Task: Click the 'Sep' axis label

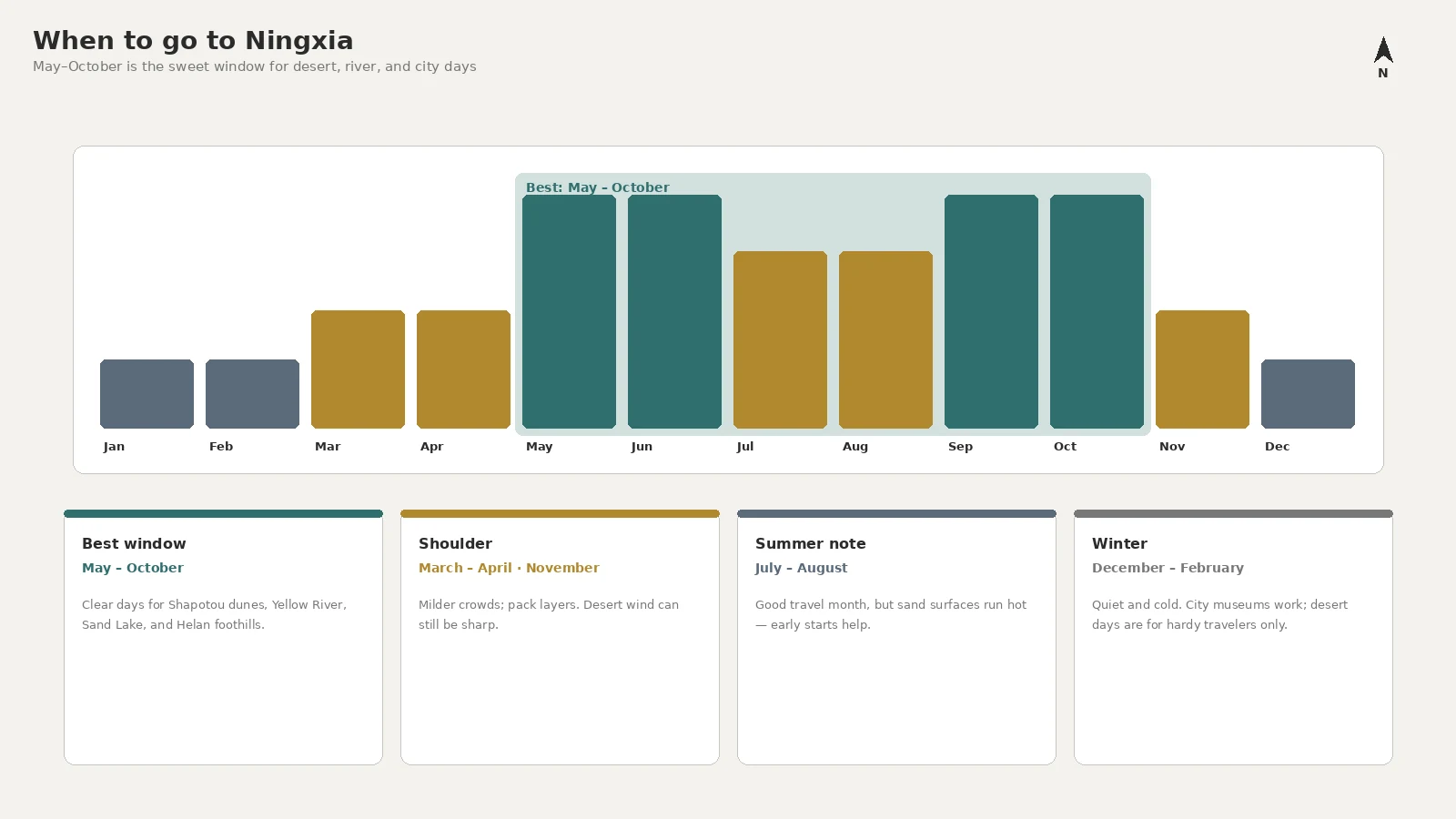Action: (x=960, y=447)
